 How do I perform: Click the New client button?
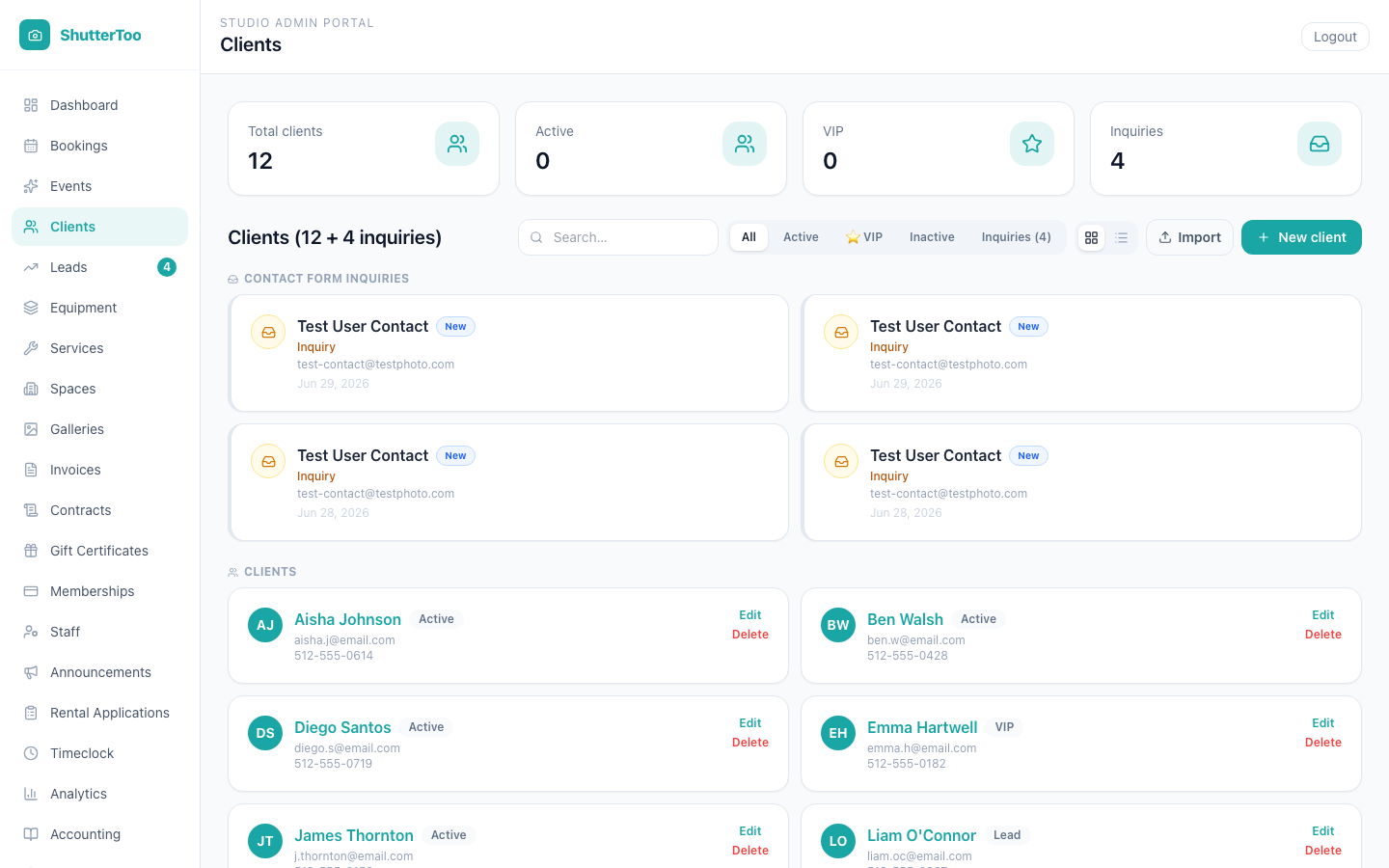point(1301,237)
